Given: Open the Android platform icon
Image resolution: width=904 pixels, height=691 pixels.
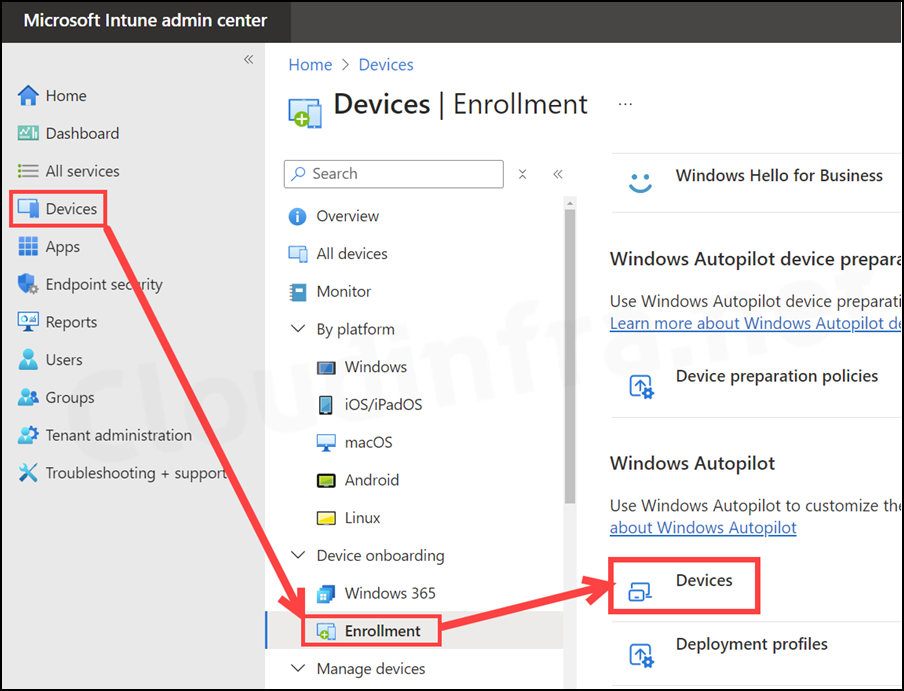Looking at the screenshot, I should pyautogui.click(x=326, y=480).
